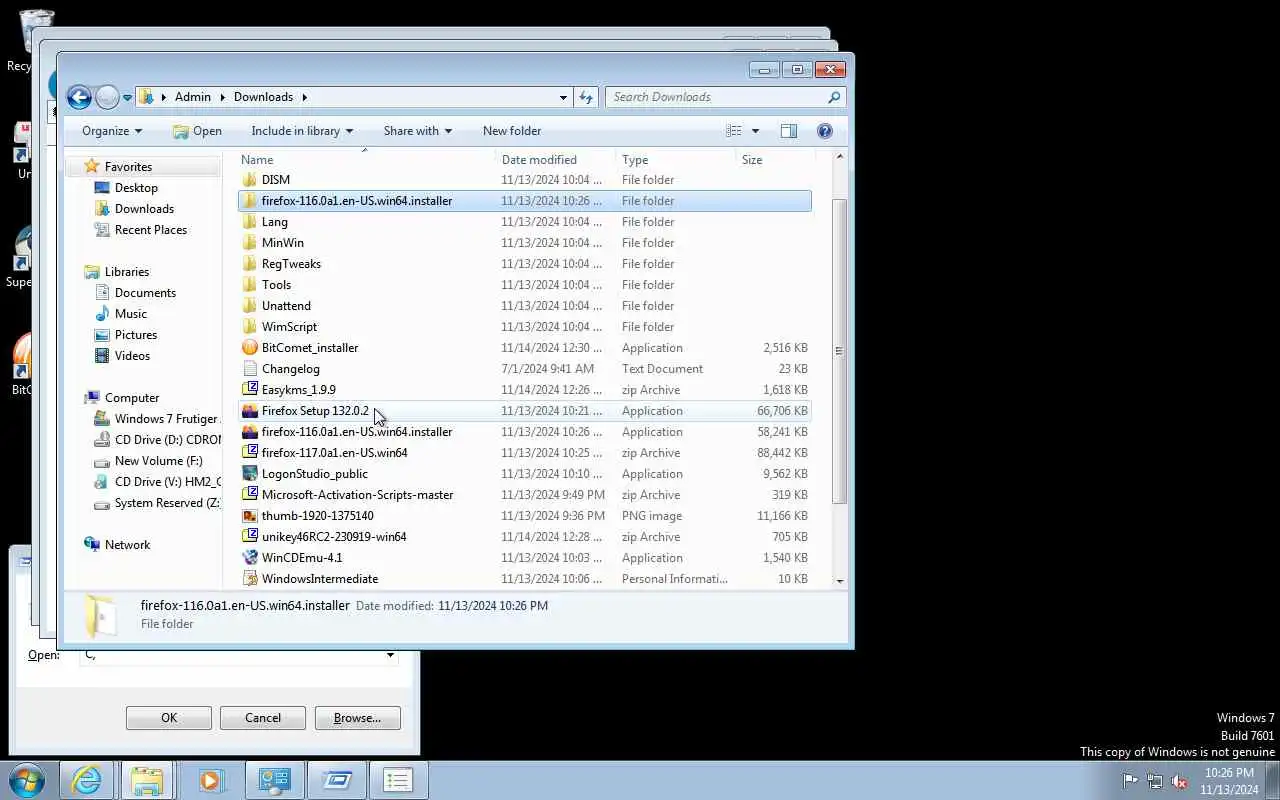Launch Internet Explorer from the taskbar
The width and height of the screenshot is (1280, 800).
(x=87, y=780)
